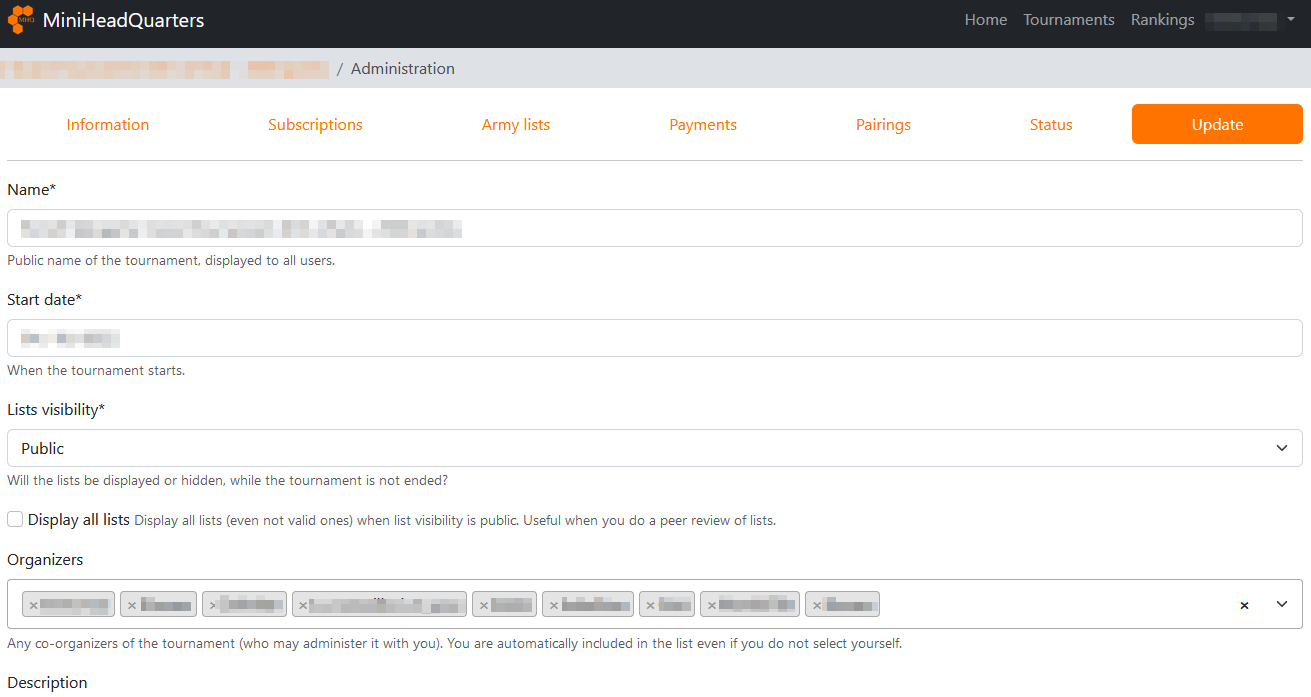The width and height of the screenshot is (1311, 697).
Task: Switch to the Information tab
Action: point(108,125)
